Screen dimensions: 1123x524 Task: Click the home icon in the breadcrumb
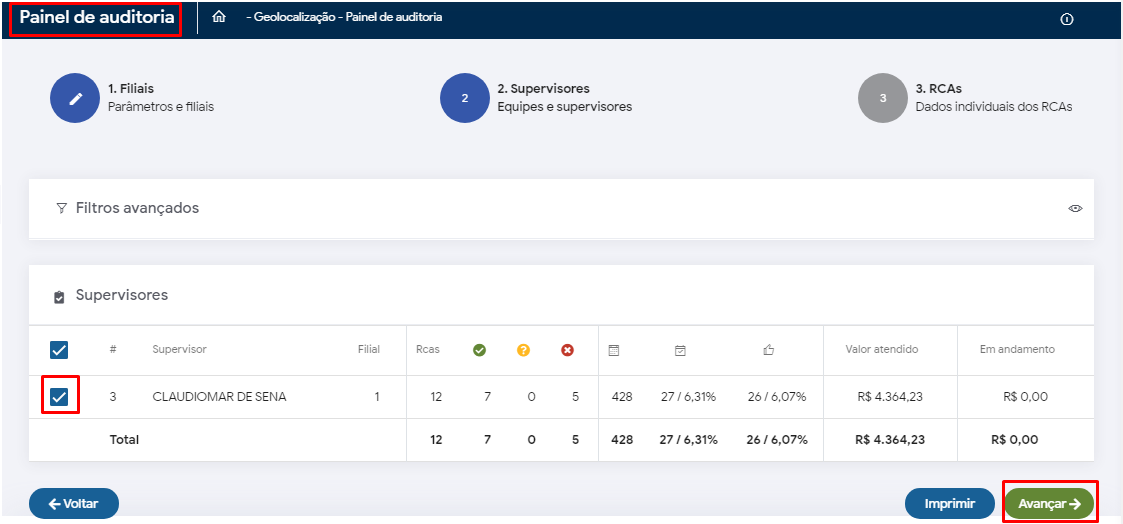(x=219, y=18)
